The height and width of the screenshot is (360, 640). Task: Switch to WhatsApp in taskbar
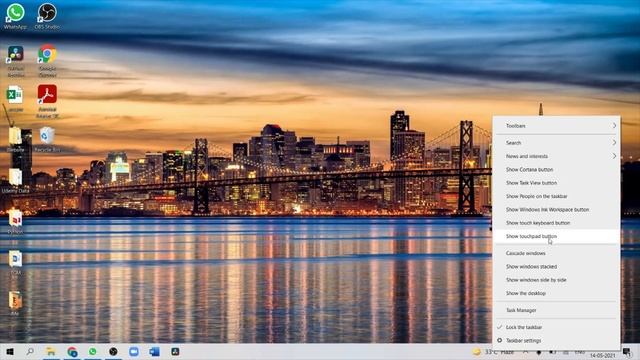[93, 351]
